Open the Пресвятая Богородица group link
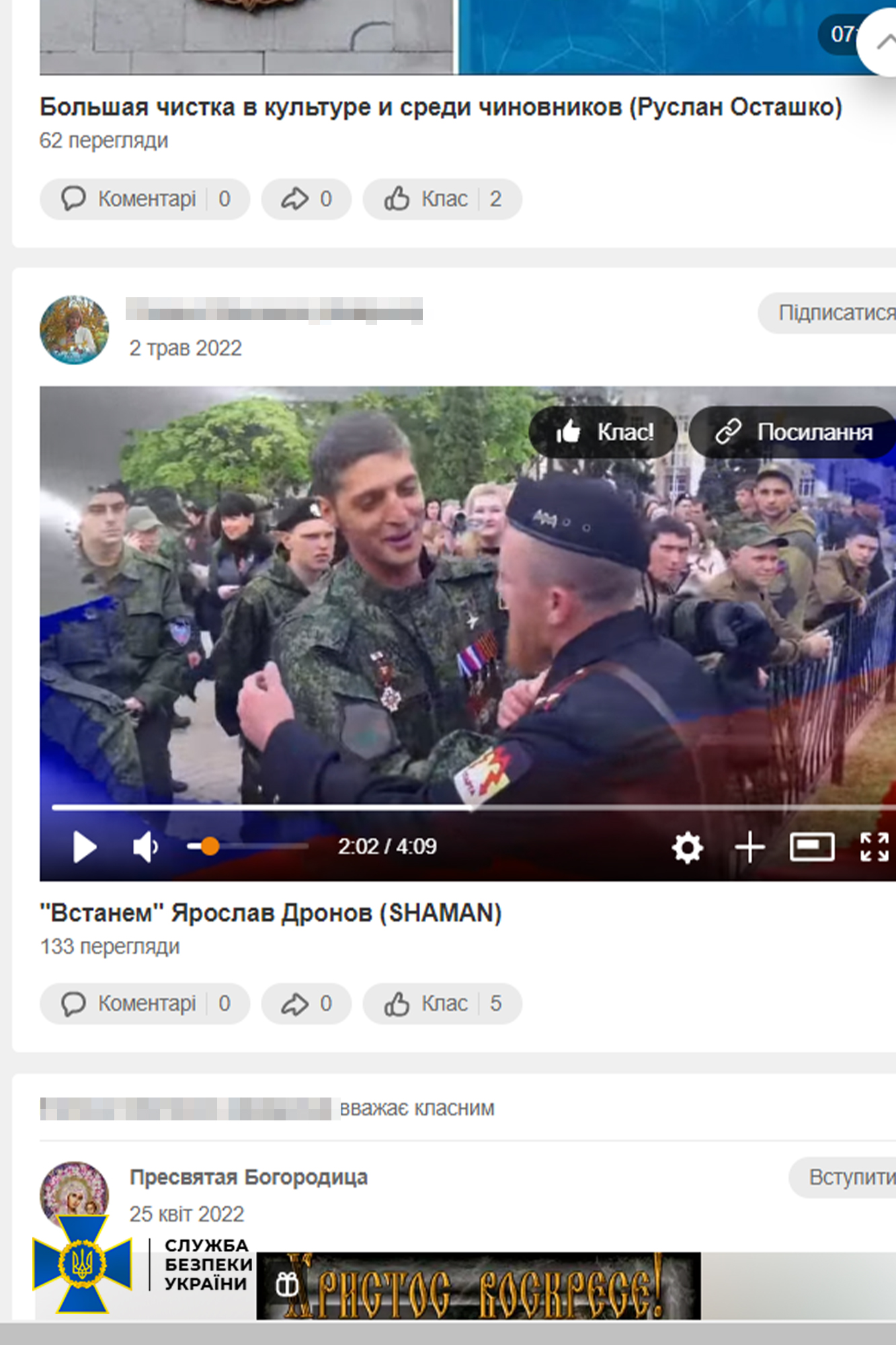This screenshot has height=1345, width=896. click(x=249, y=1177)
